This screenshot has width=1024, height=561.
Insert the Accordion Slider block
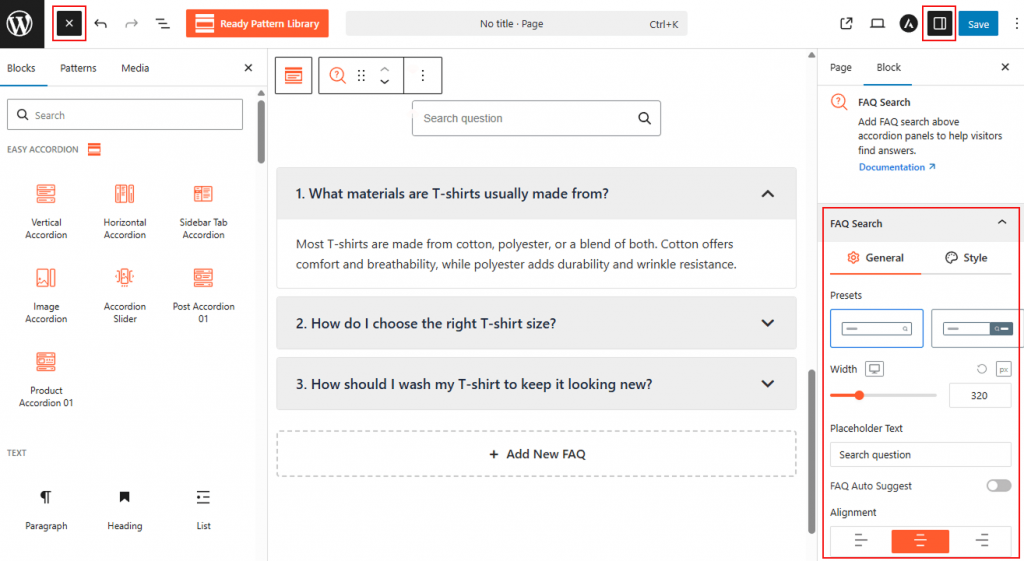pos(125,294)
